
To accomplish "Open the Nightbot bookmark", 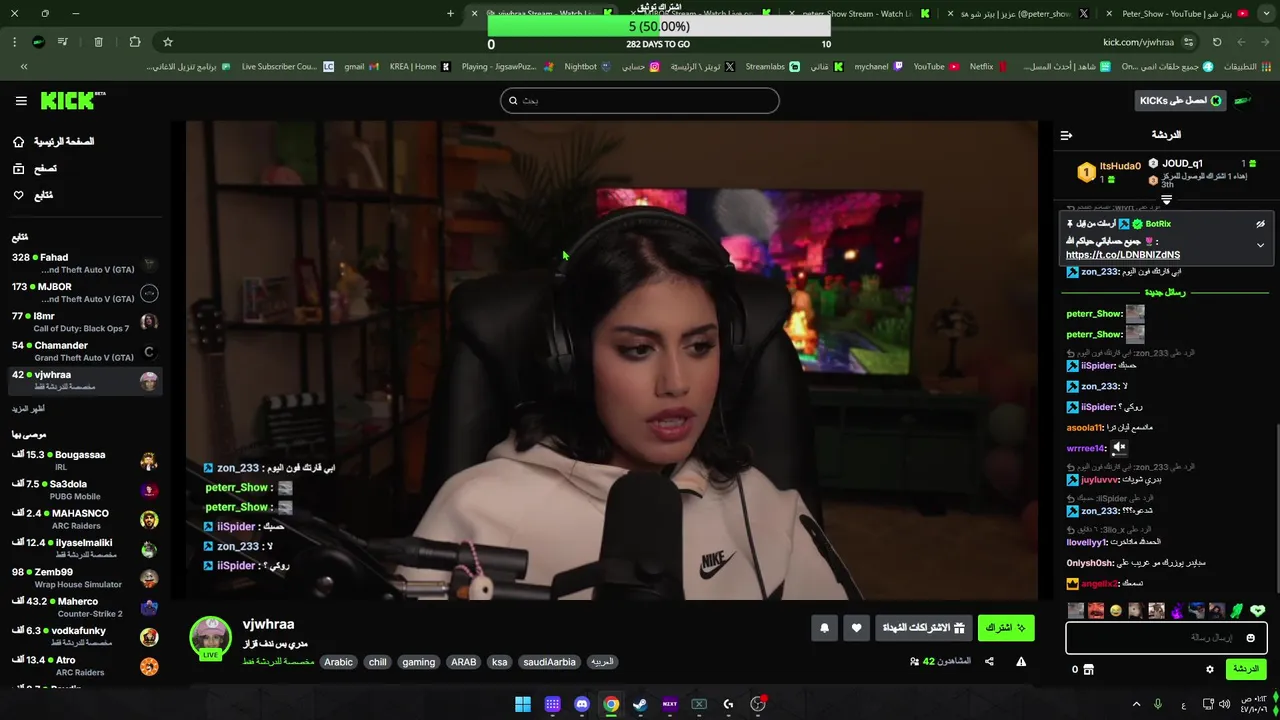I will (x=587, y=67).
